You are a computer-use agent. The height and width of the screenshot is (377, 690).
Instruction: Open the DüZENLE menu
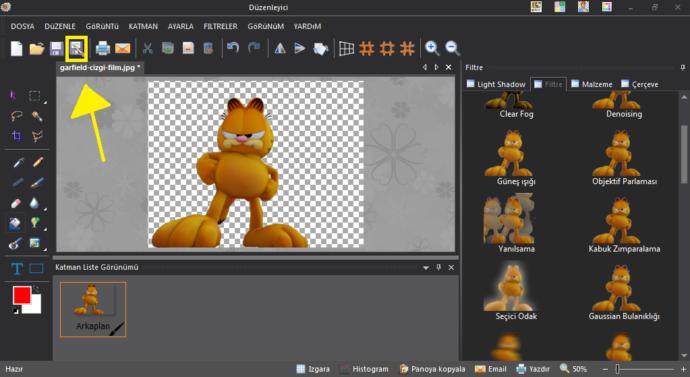(60, 26)
